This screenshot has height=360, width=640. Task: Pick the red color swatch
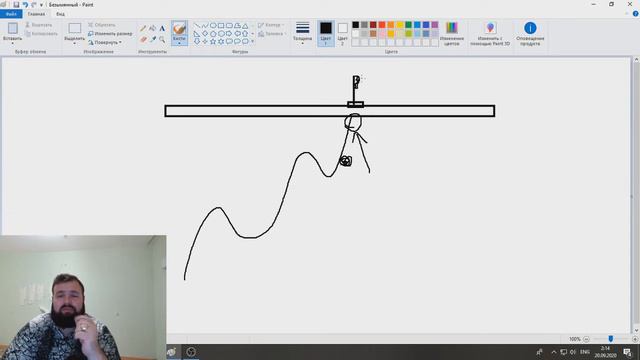click(382, 25)
